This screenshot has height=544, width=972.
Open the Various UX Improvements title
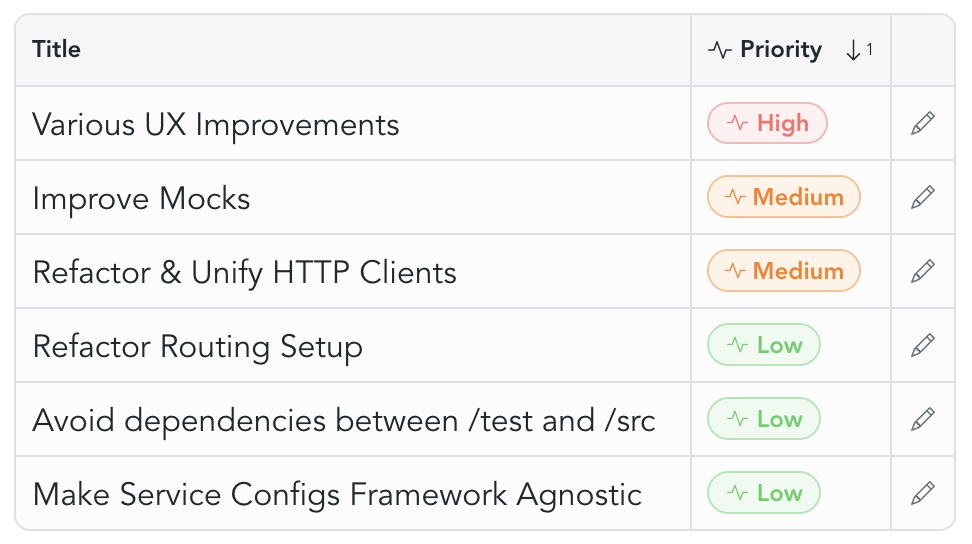tap(216, 125)
